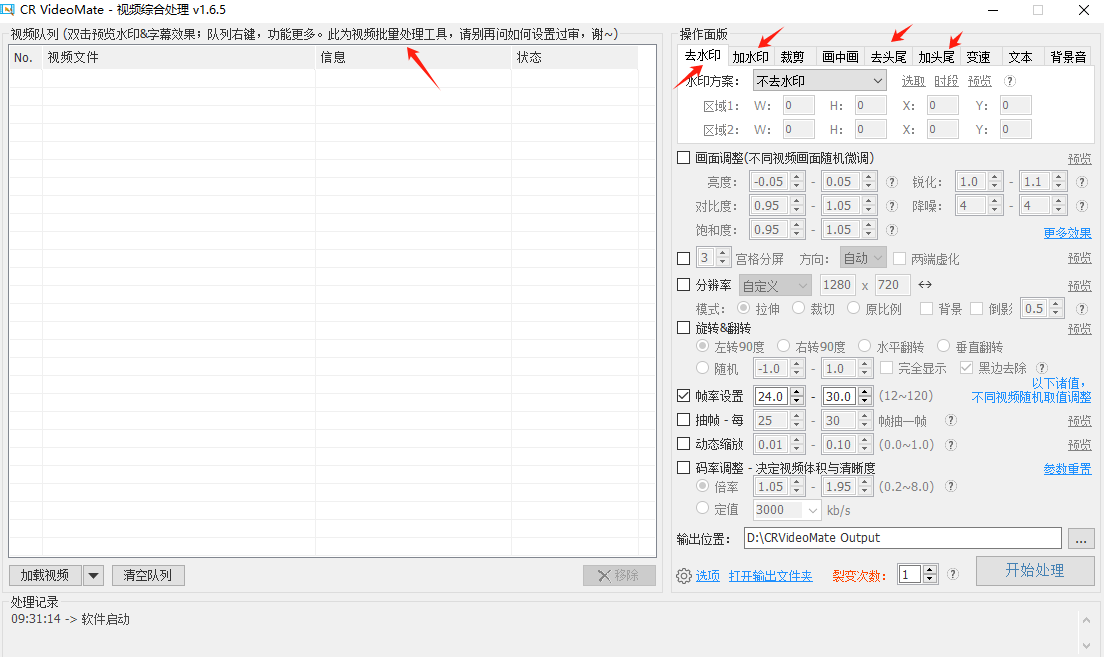Click the 打开输出文件夹 link
1104x657 pixels.
point(770,576)
